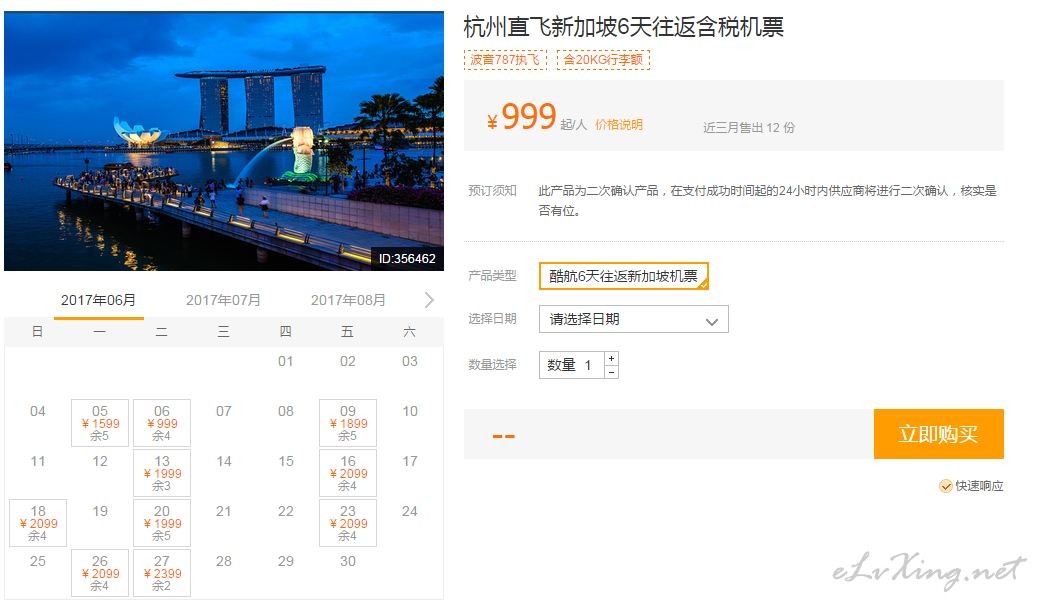The height and width of the screenshot is (604, 1037).
Task: Click the 预订须知 label
Action: click(x=492, y=191)
